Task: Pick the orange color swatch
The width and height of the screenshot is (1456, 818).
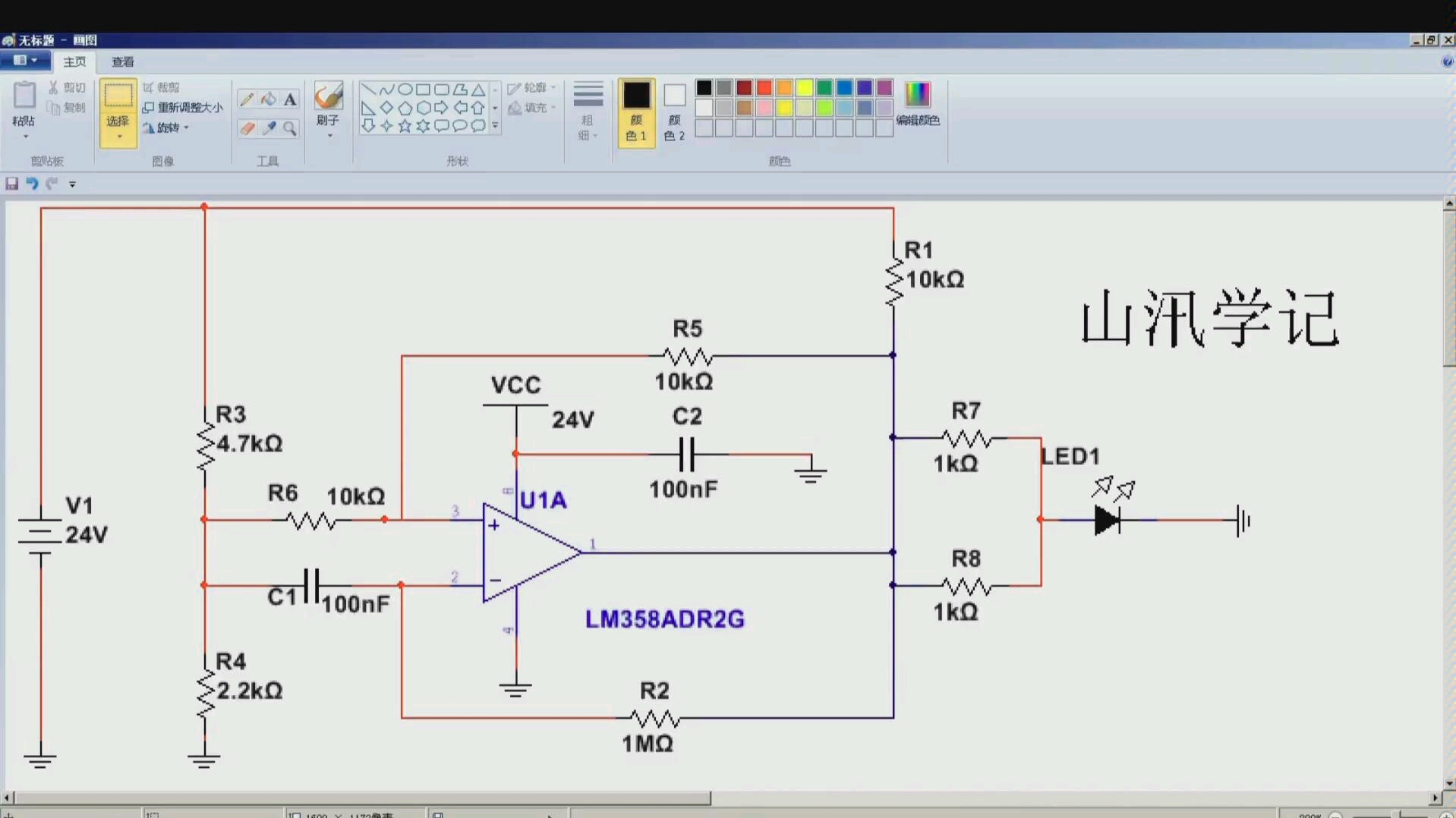Action: (784, 88)
